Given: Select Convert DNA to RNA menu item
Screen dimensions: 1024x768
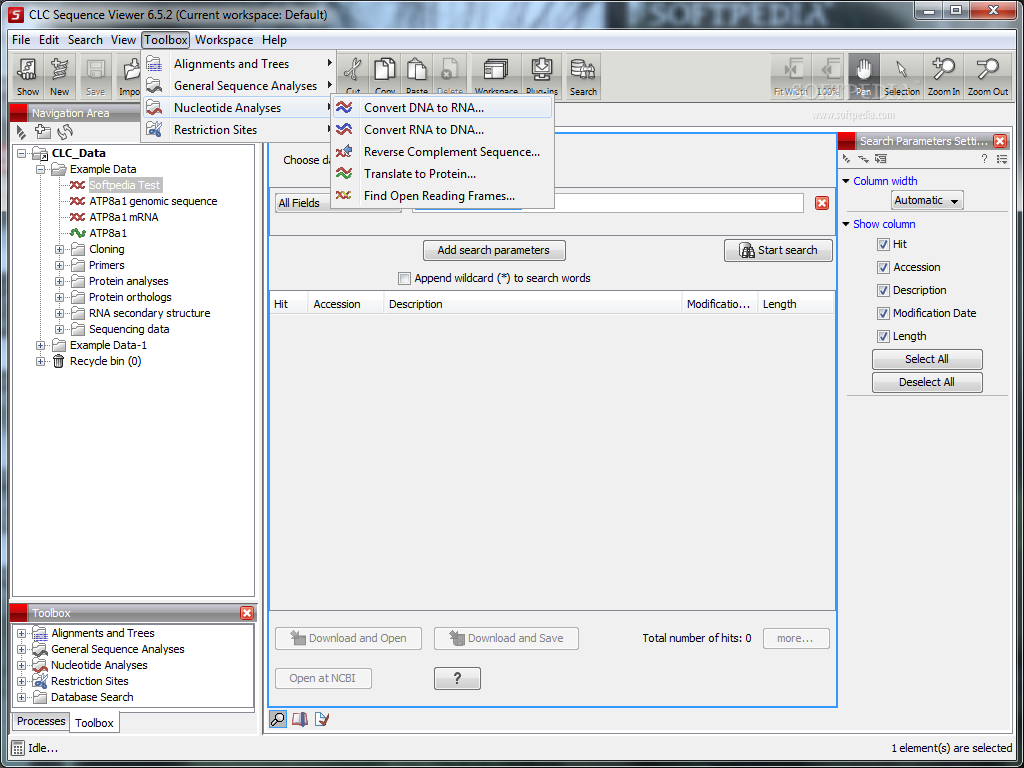Looking at the screenshot, I should coord(442,108).
